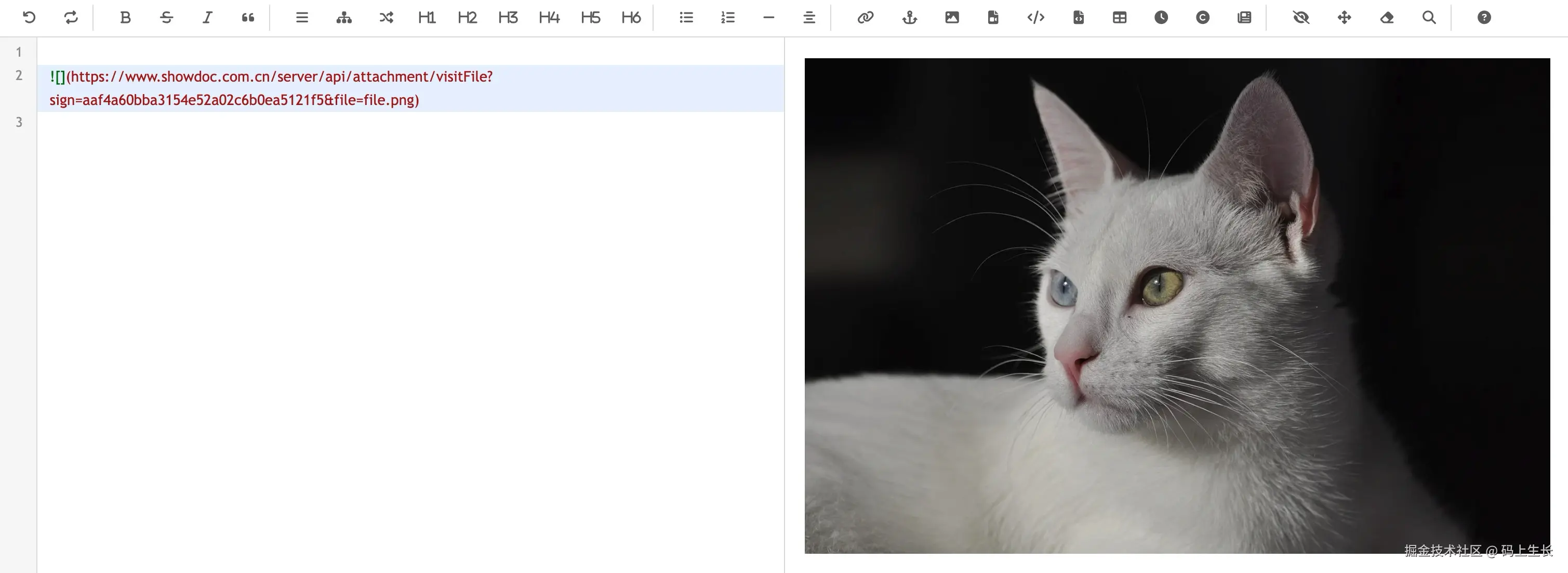Open the insert link dialog
The height and width of the screenshot is (573, 1568).
865,17
